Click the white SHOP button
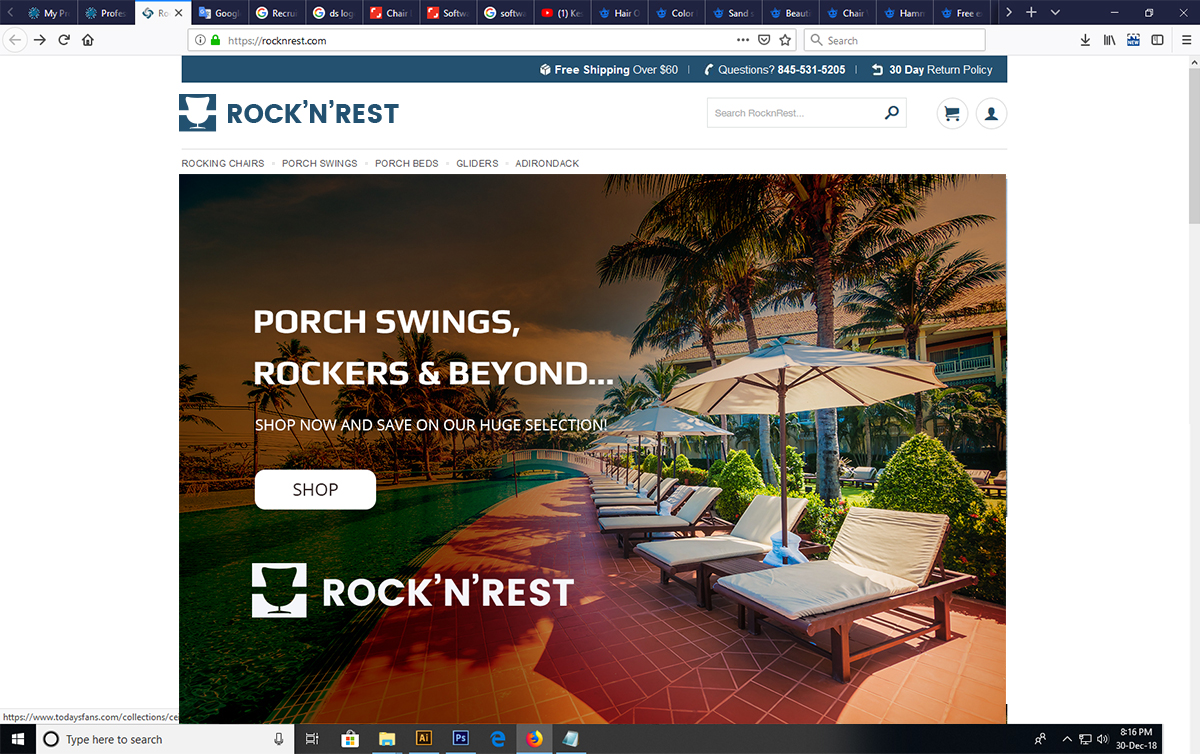1200x754 pixels. click(x=315, y=489)
